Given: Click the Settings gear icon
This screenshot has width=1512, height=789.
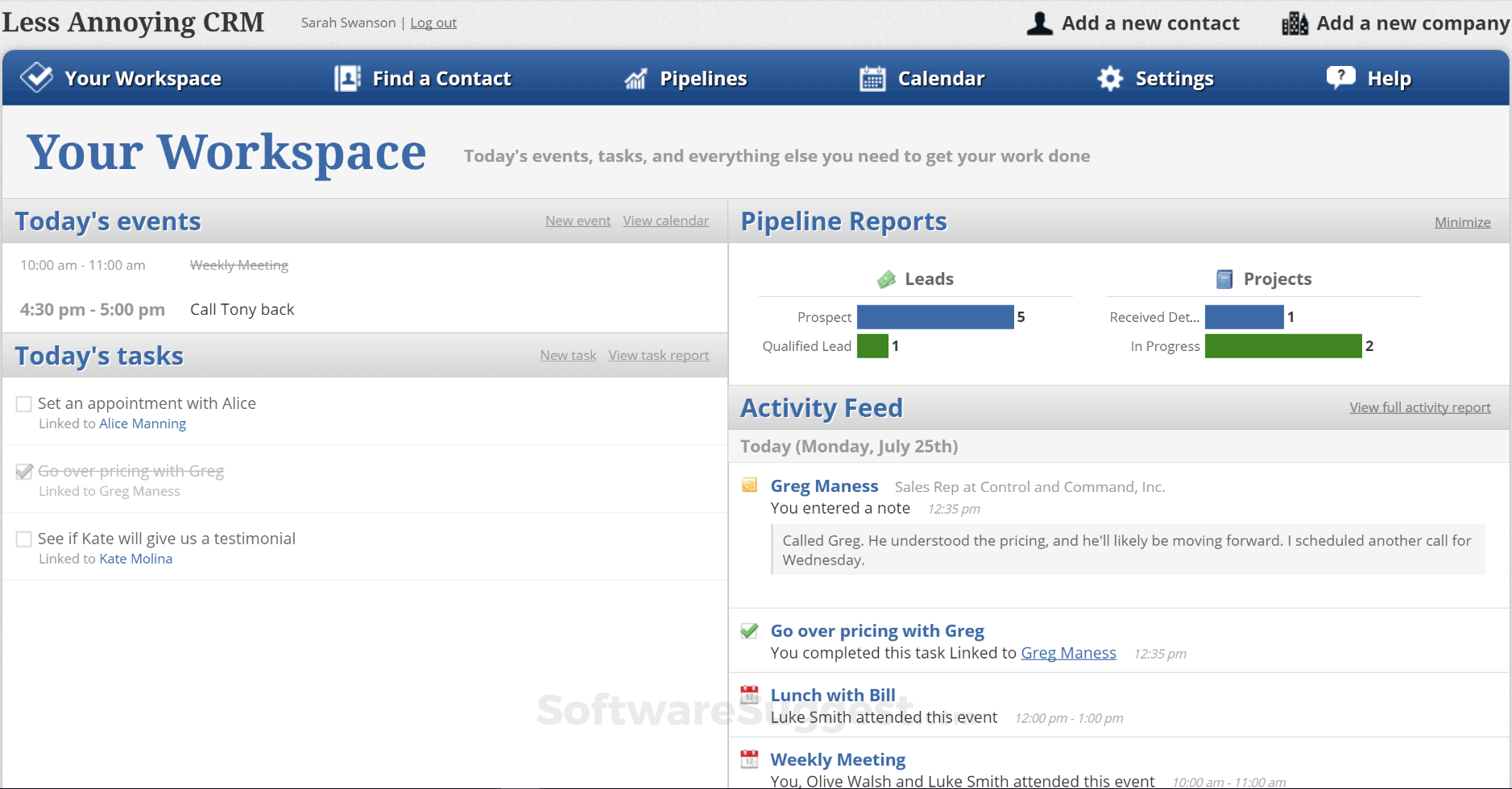Looking at the screenshot, I should pyautogui.click(x=1110, y=78).
